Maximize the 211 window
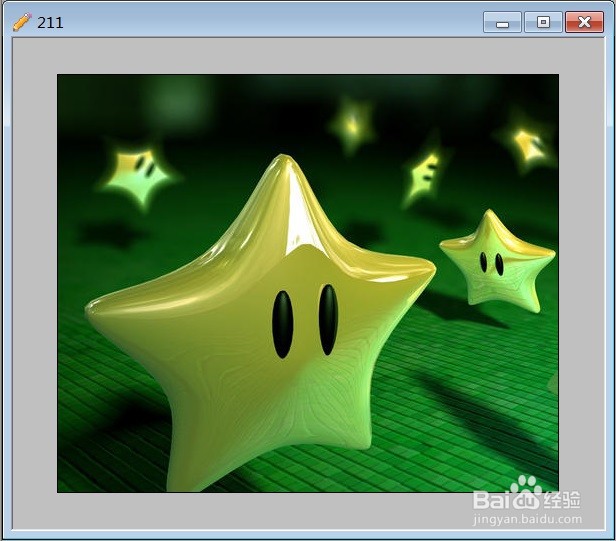 point(543,22)
